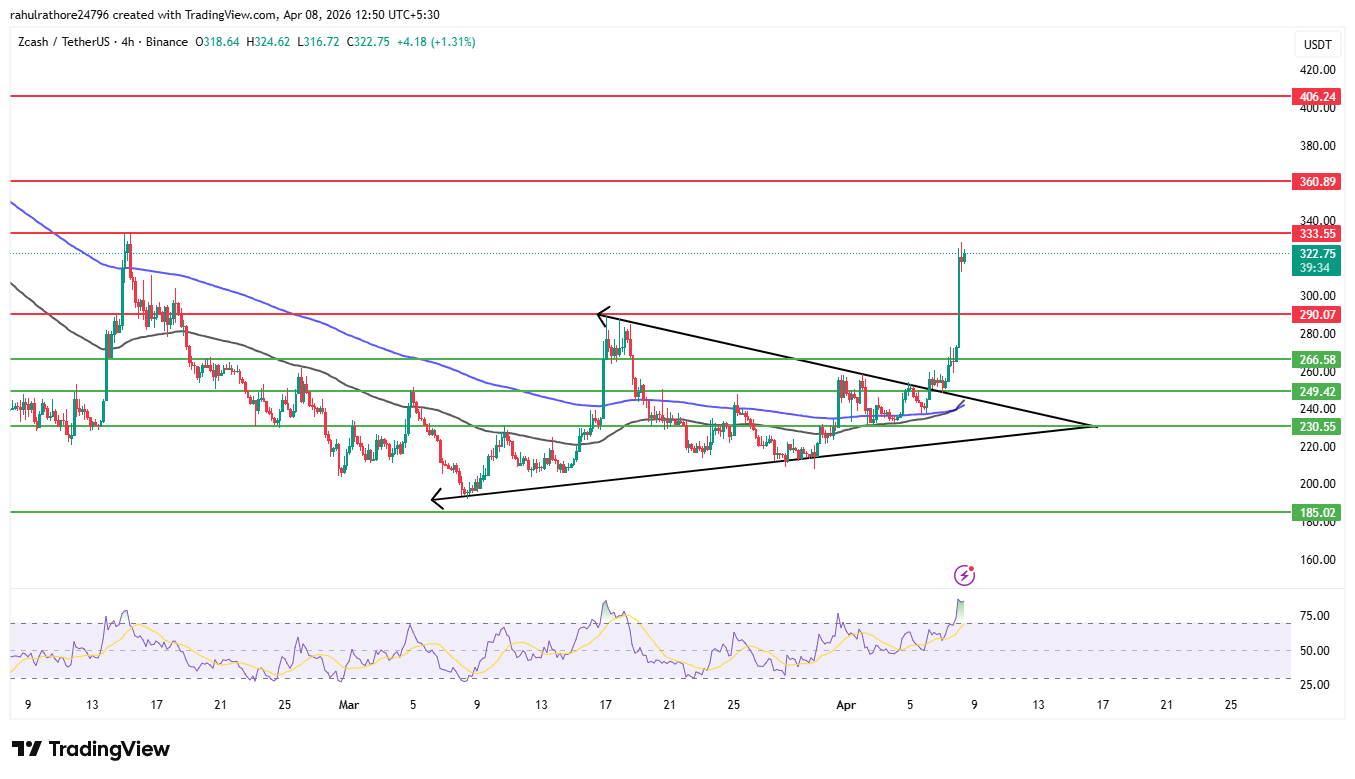Screen dimensions: 1355x779
Task: Select the green 249.42 price level label
Action: pos(1316,391)
